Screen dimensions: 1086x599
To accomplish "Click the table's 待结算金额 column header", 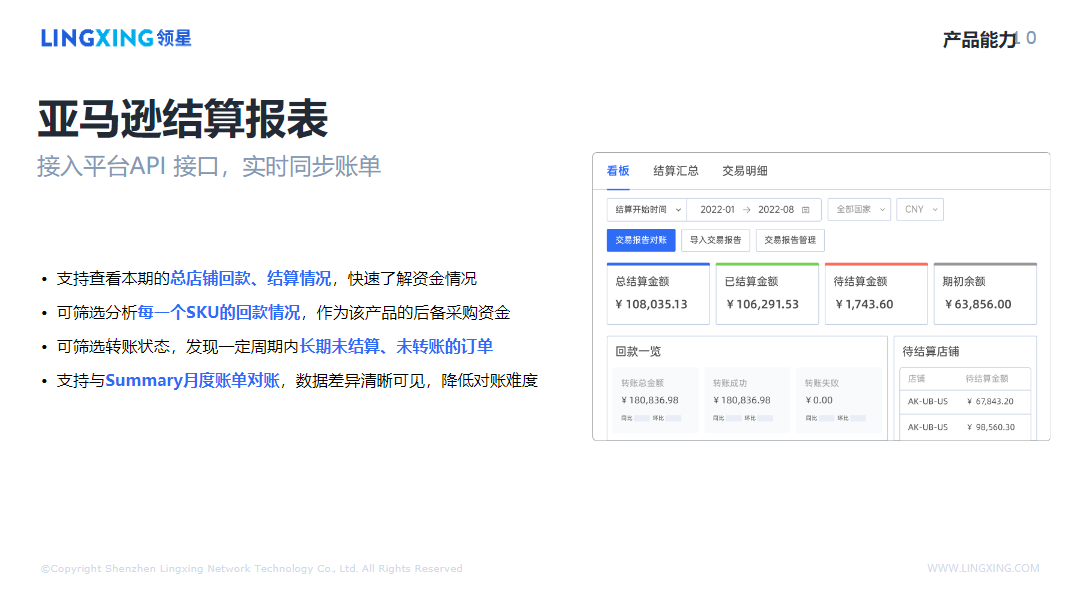I will point(987,379).
